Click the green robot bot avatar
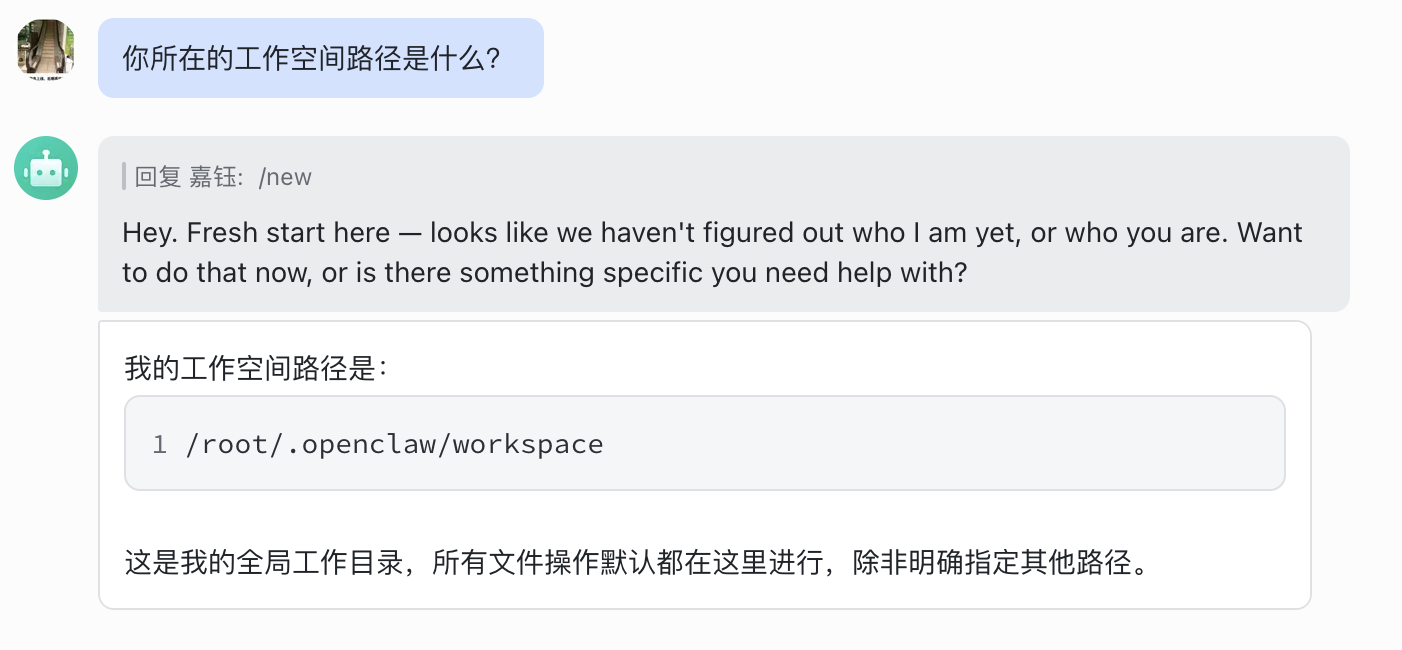 click(45, 168)
